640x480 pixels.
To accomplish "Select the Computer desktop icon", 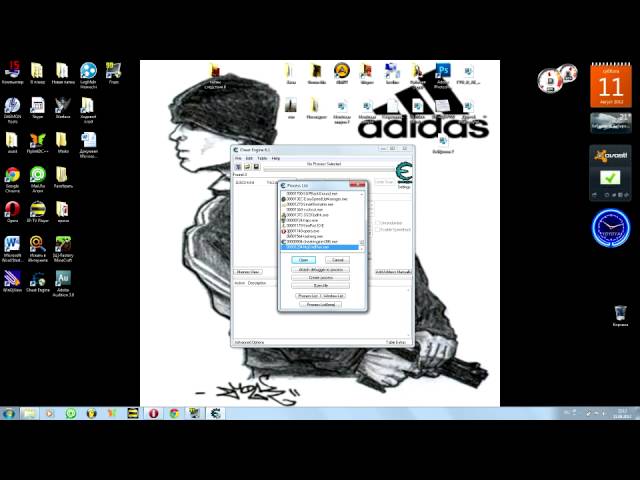I will [x=12, y=73].
